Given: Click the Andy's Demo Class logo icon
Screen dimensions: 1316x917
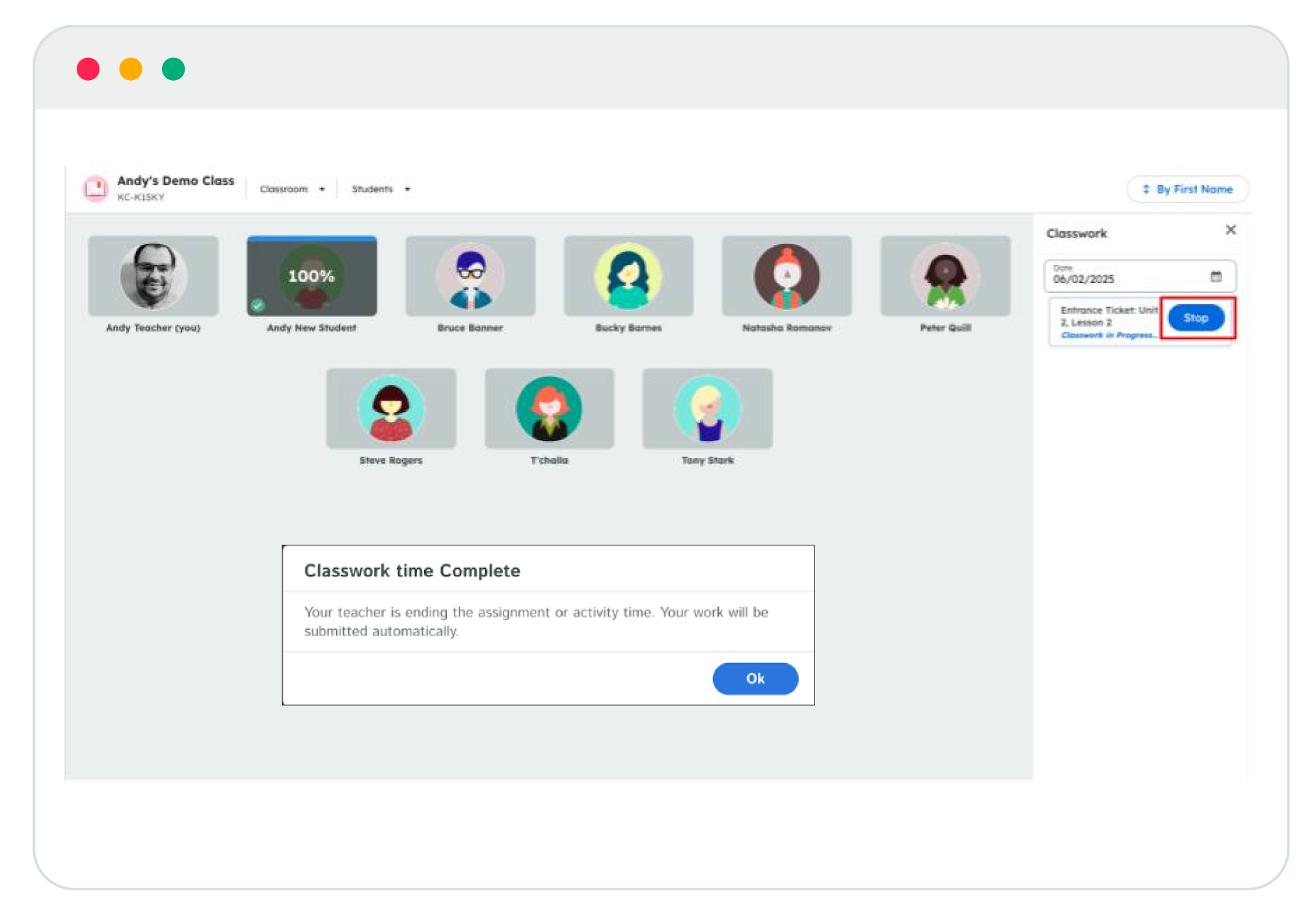Looking at the screenshot, I should (x=96, y=188).
